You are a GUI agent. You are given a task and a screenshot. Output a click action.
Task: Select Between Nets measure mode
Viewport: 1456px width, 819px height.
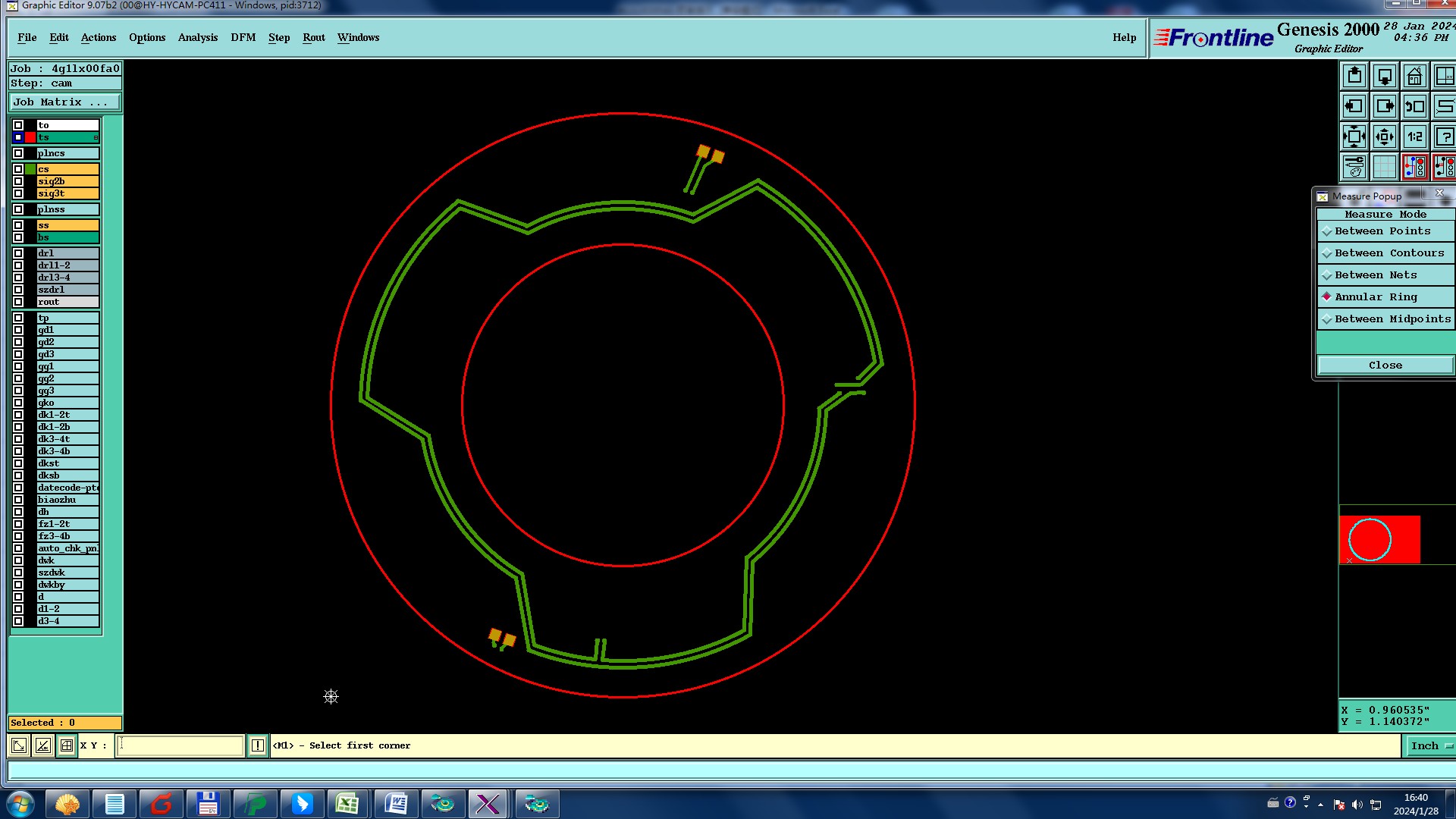click(1376, 275)
